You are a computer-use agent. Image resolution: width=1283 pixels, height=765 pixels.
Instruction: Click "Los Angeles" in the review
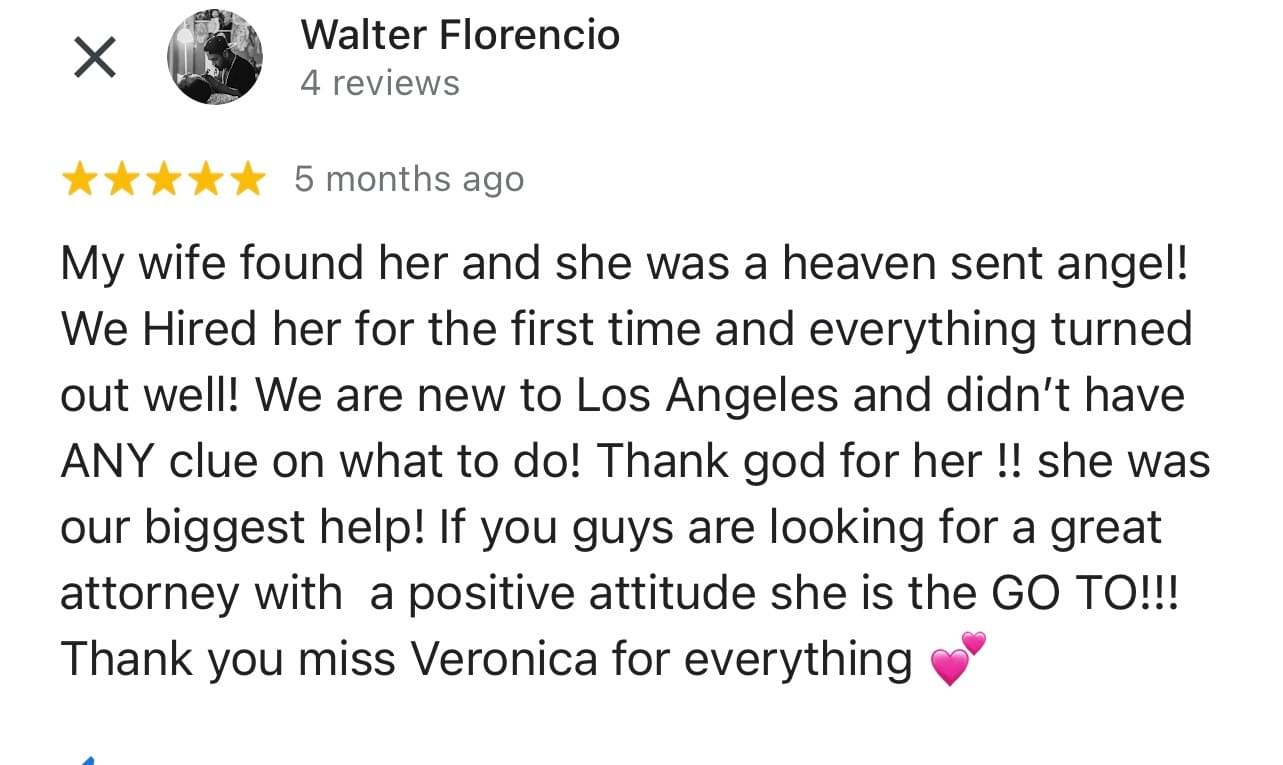pyautogui.click(x=707, y=396)
